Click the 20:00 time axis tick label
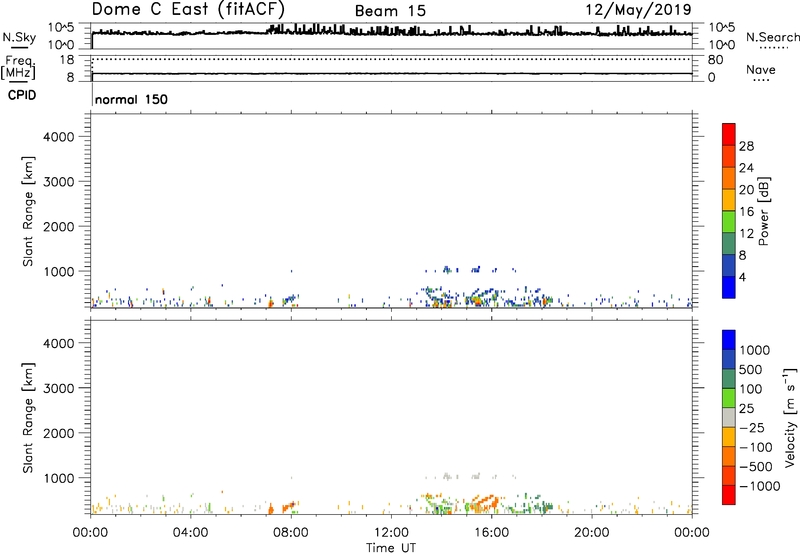 pos(591,533)
